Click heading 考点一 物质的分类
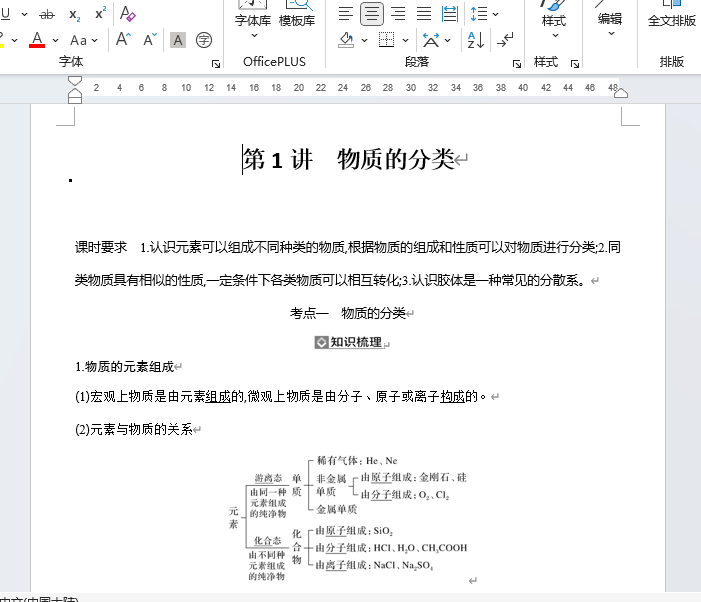The width and height of the screenshot is (701, 602). 348,313
